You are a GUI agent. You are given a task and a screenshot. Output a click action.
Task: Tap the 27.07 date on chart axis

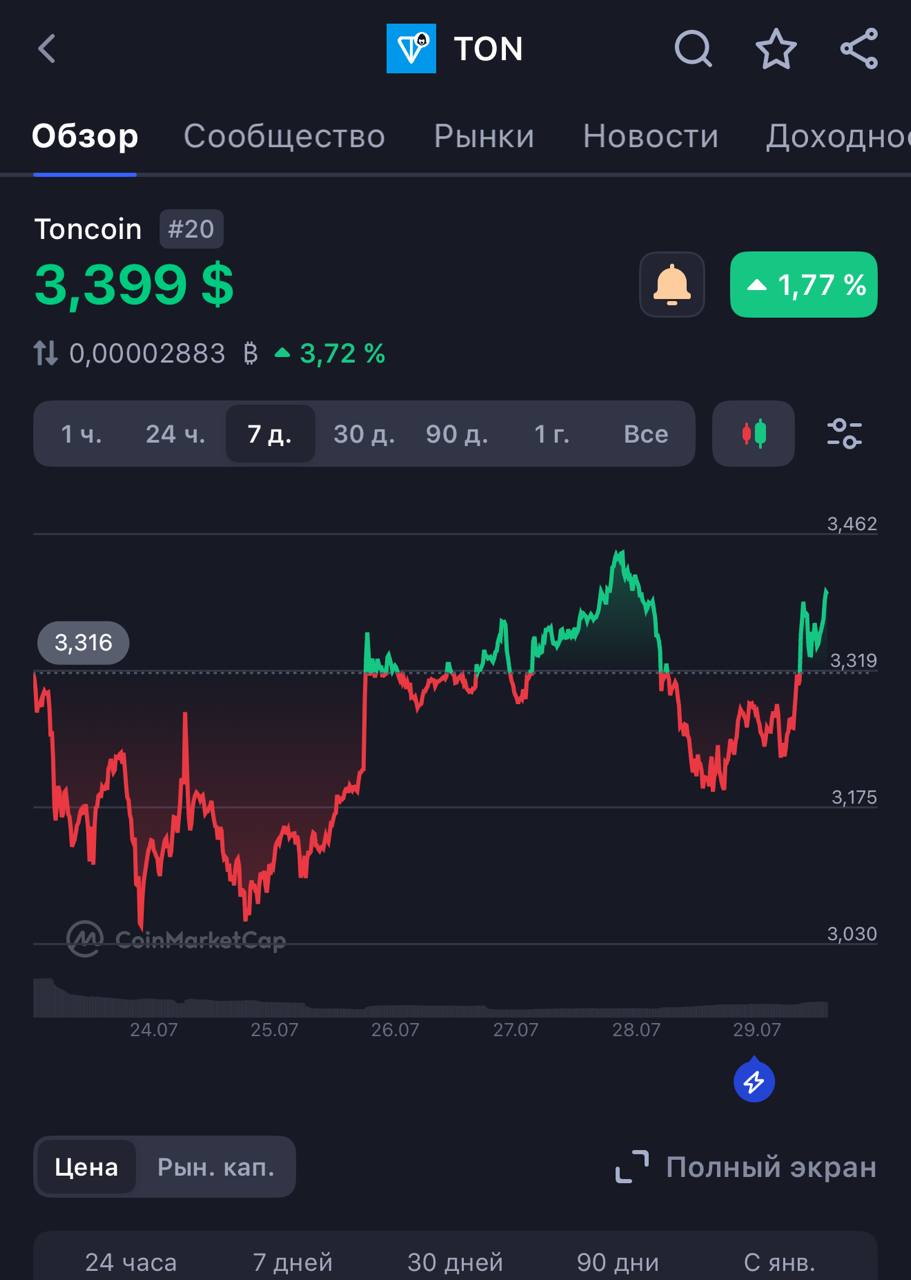[x=515, y=1030]
